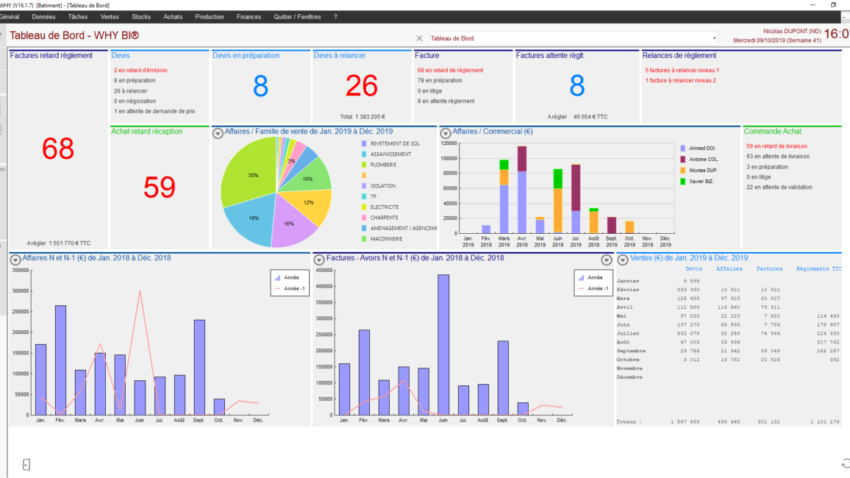This screenshot has width=850, height=478.
Task: Click the 26 Devis à relancer figure
Action: click(x=362, y=86)
